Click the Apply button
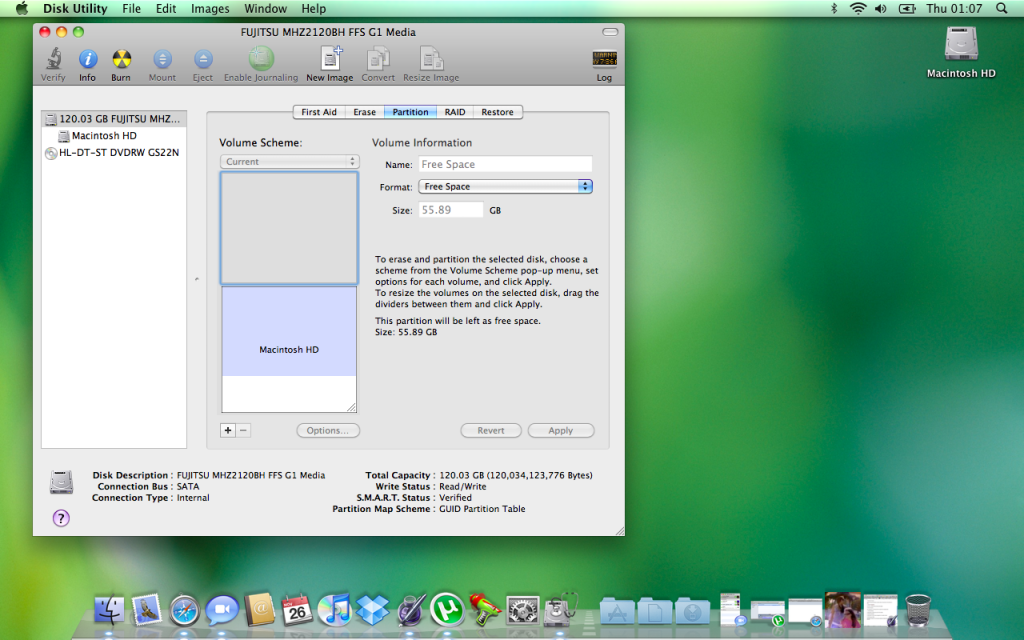The height and width of the screenshot is (640, 1024). [x=561, y=430]
